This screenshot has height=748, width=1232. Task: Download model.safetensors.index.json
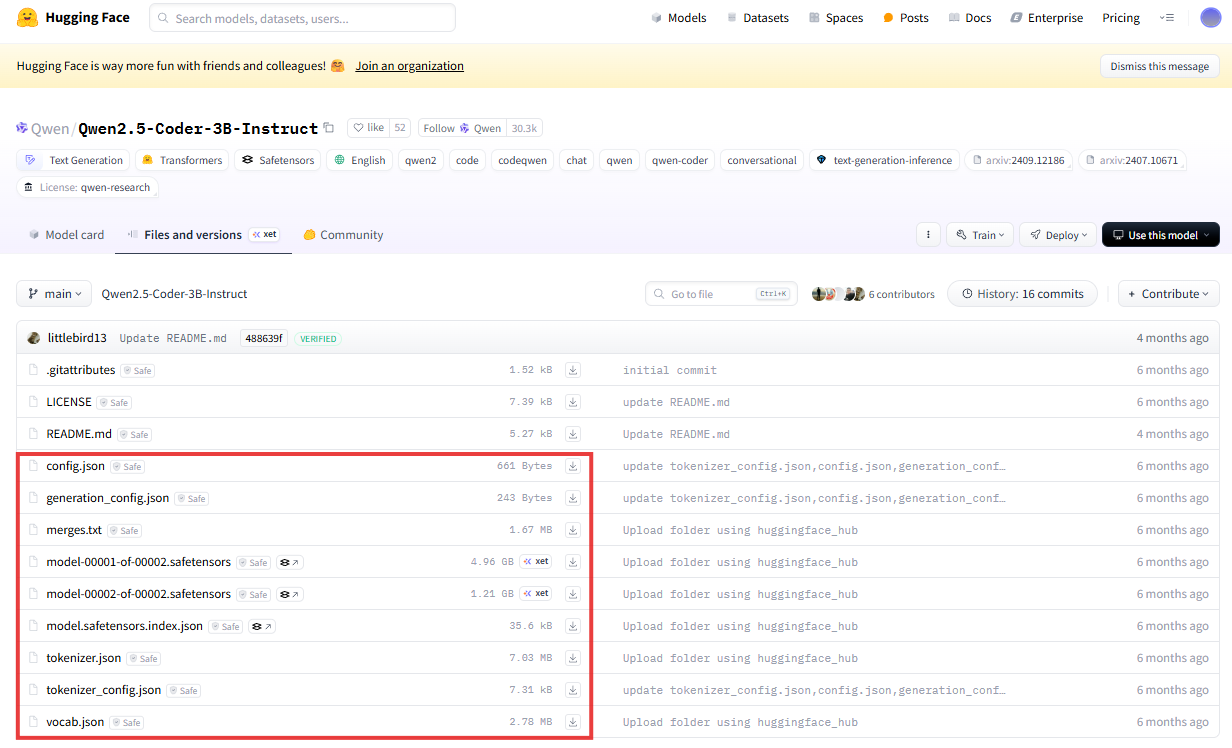point(573,626)
